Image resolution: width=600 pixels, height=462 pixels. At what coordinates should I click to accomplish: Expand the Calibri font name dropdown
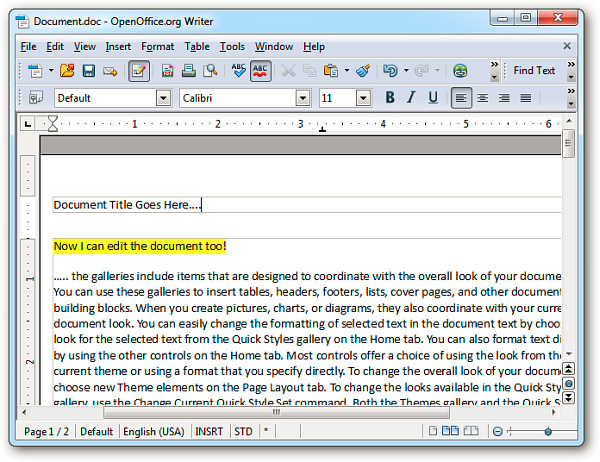(x=303, y=98)
